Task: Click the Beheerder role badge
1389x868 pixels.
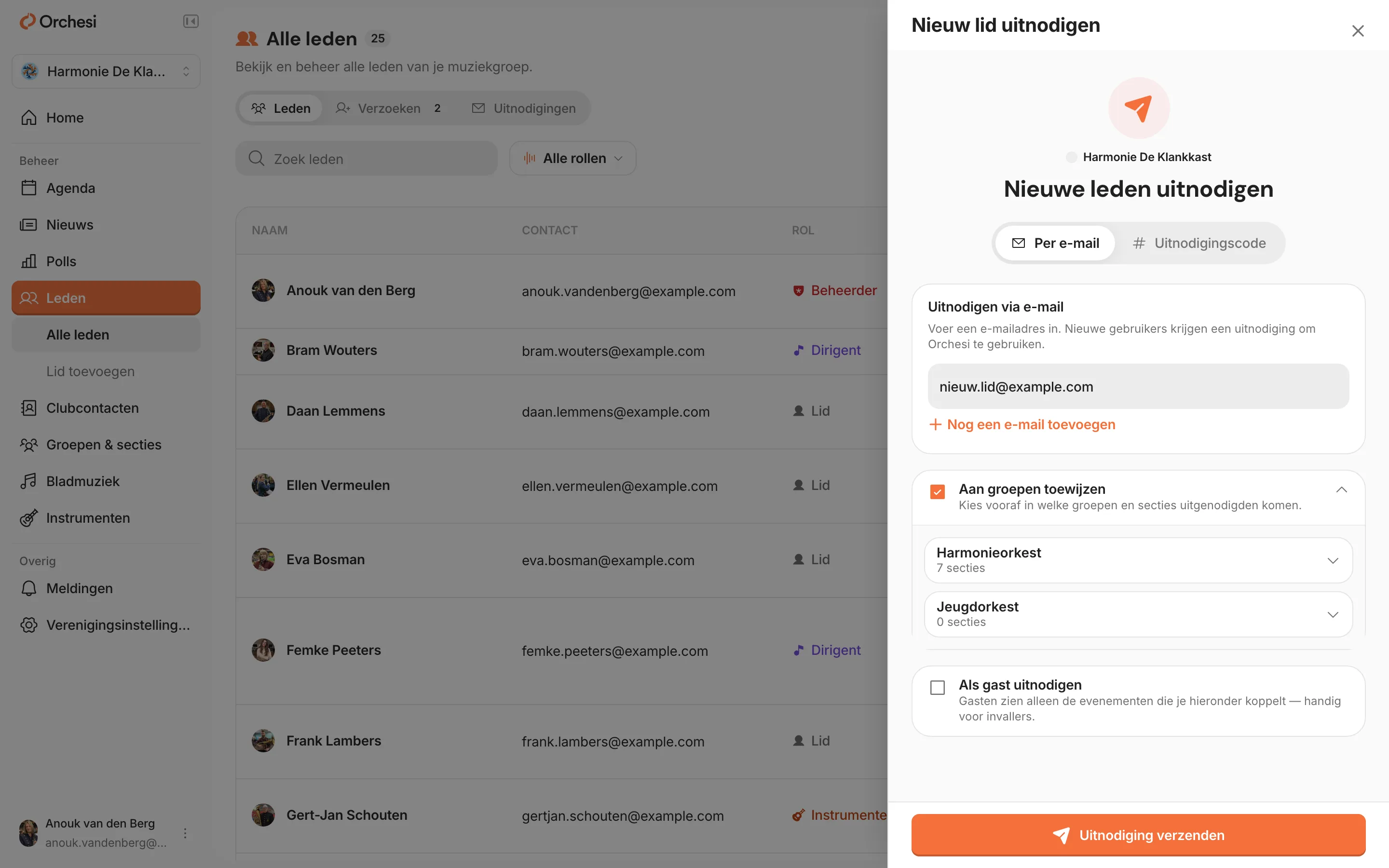Action: point(835,290)
